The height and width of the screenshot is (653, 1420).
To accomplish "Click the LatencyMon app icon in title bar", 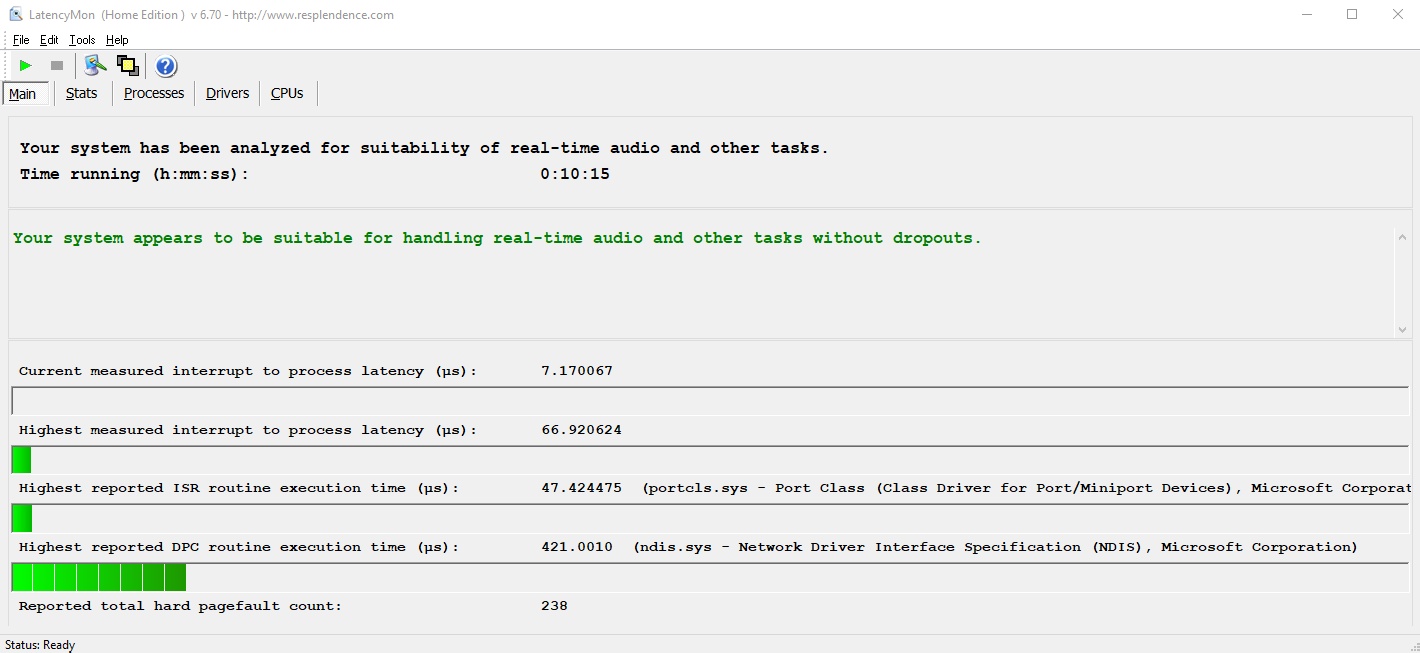I will click(x=15, y=15).
